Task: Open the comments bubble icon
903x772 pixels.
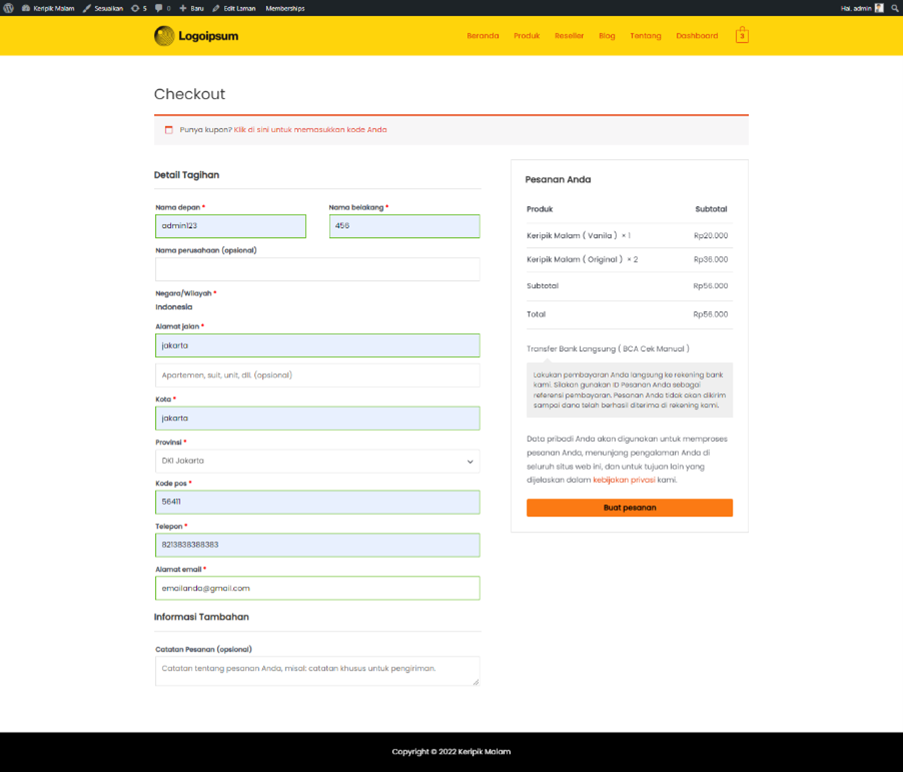Action: 162,8
